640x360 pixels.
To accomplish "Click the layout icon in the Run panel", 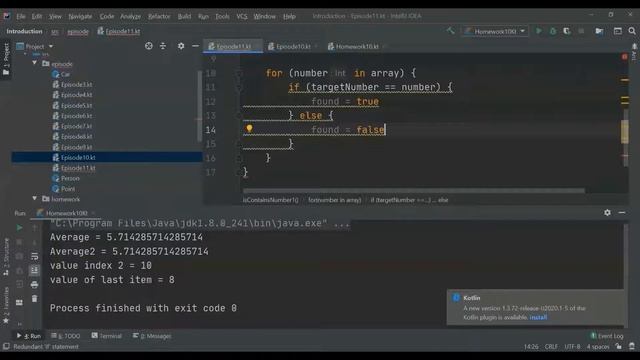I will 19,302.
